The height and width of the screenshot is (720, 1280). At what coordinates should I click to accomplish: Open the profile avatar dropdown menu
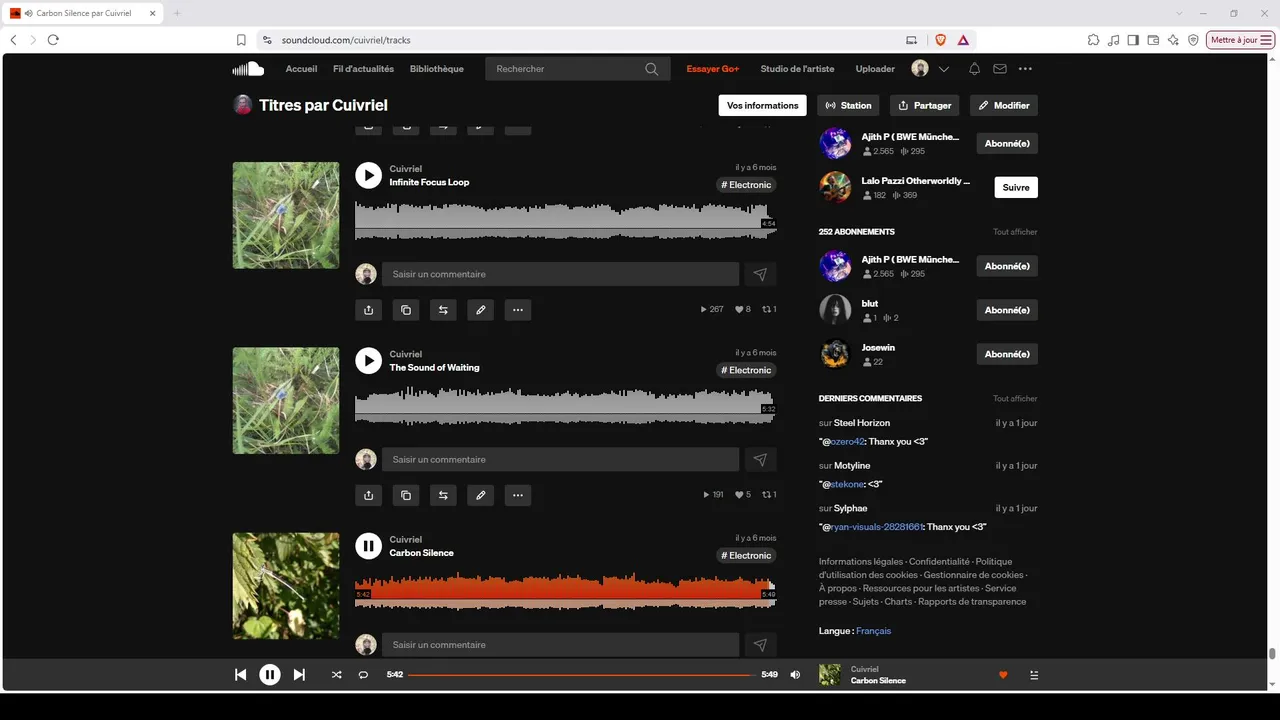tap(930, 69)
